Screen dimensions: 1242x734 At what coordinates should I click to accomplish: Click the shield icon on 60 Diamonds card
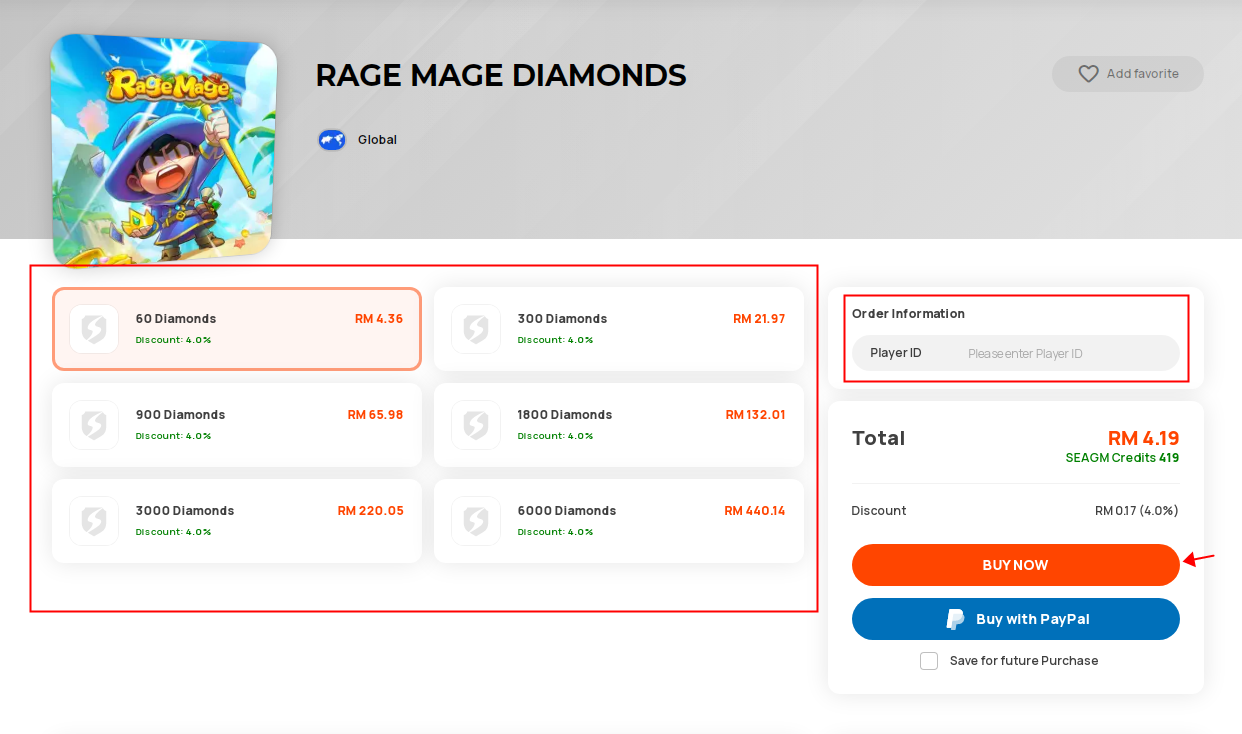pyautogui.click(x=94, y=329)
